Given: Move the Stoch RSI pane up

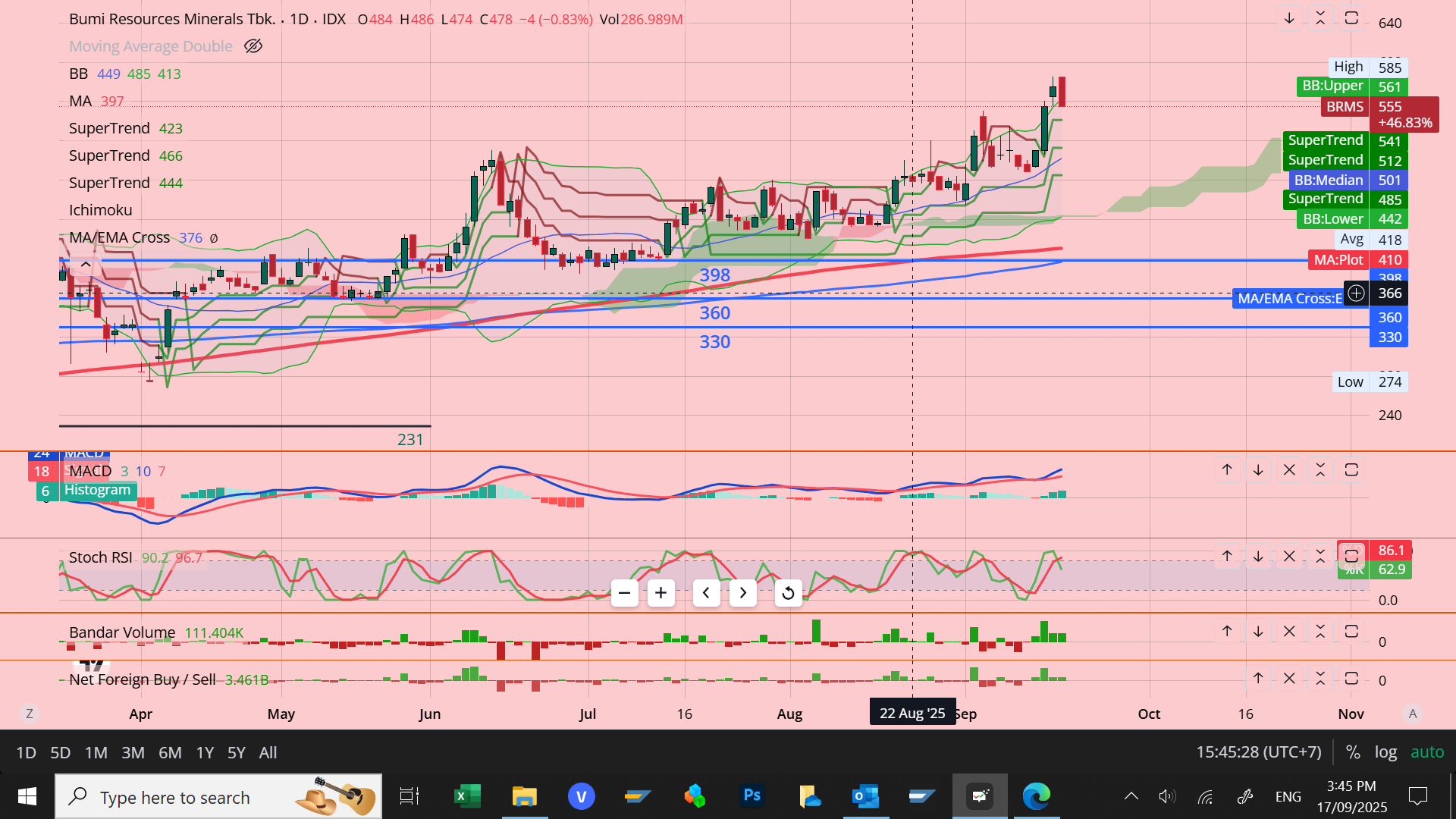Looking at the screenshot, I should pyautogui.click(x=1227, y=557).
